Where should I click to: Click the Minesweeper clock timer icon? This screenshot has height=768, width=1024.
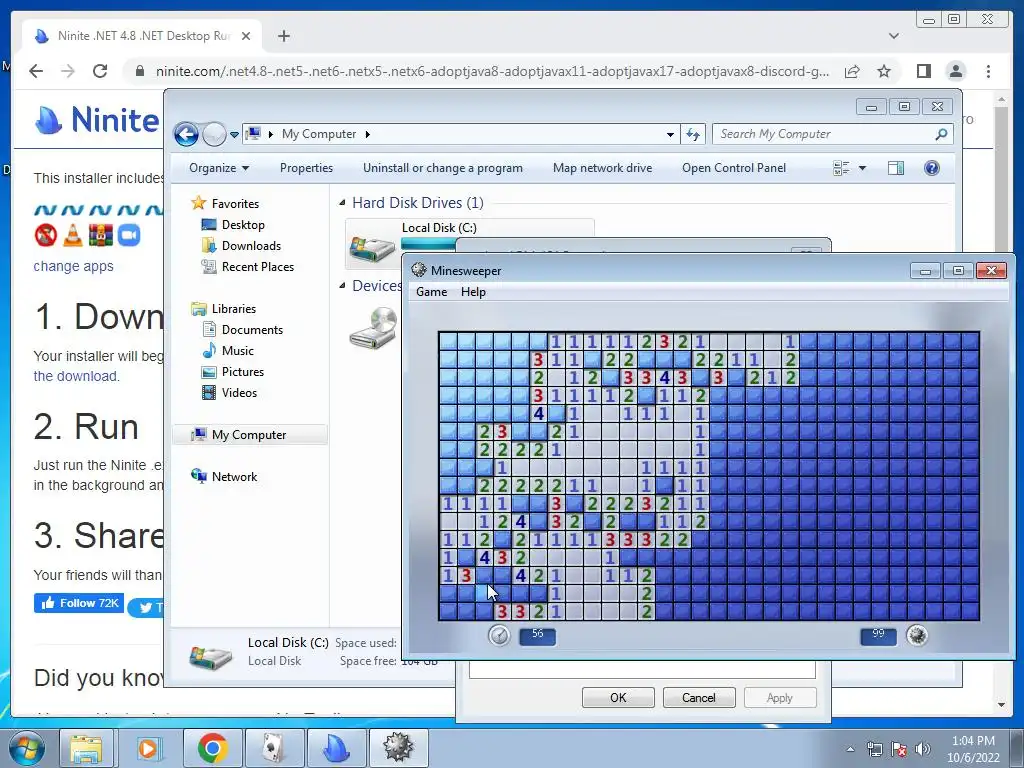click(x=500, y=635)
